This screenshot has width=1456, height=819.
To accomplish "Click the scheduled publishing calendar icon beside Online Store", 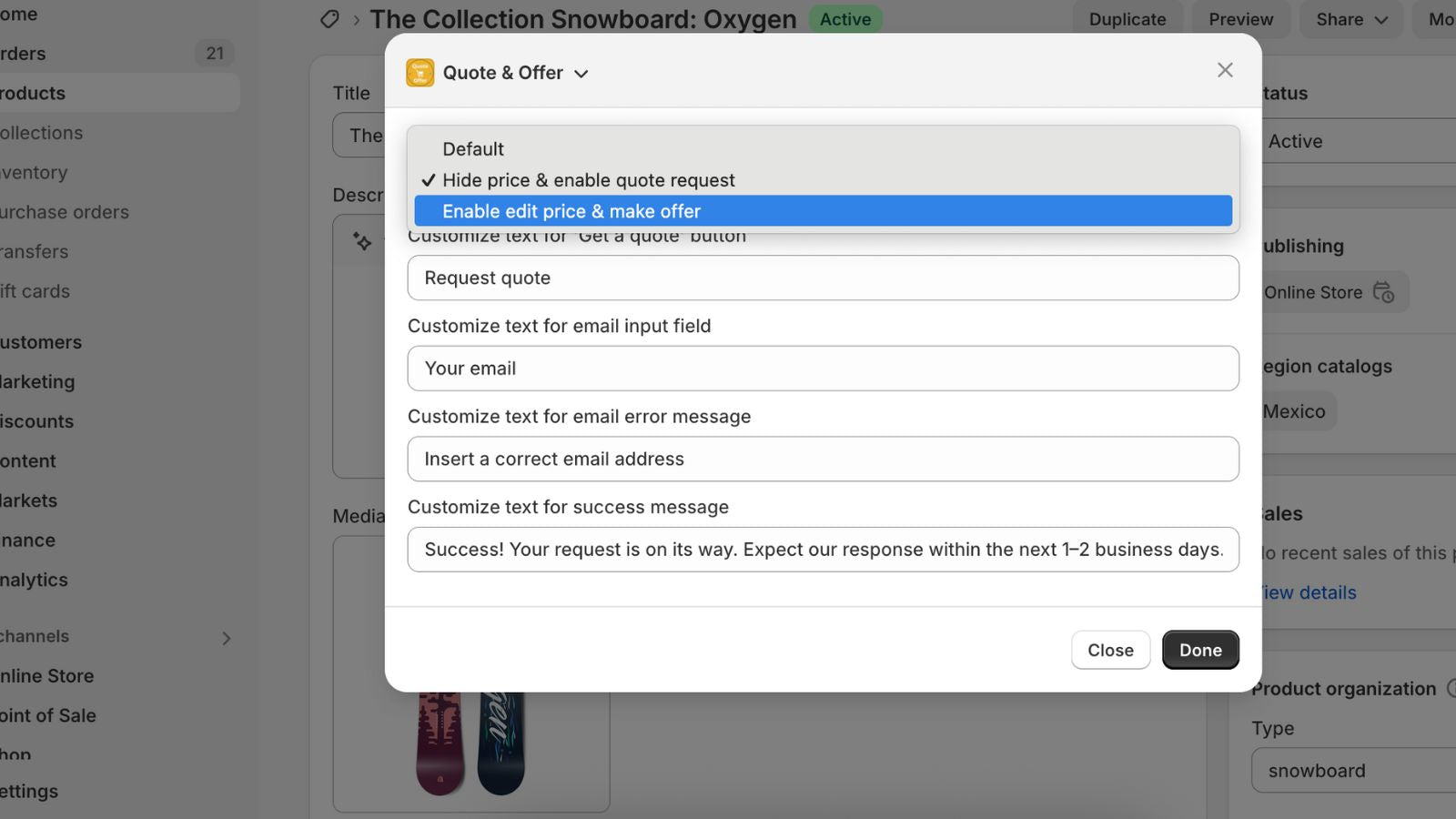I will click(x=1384, y=293).
